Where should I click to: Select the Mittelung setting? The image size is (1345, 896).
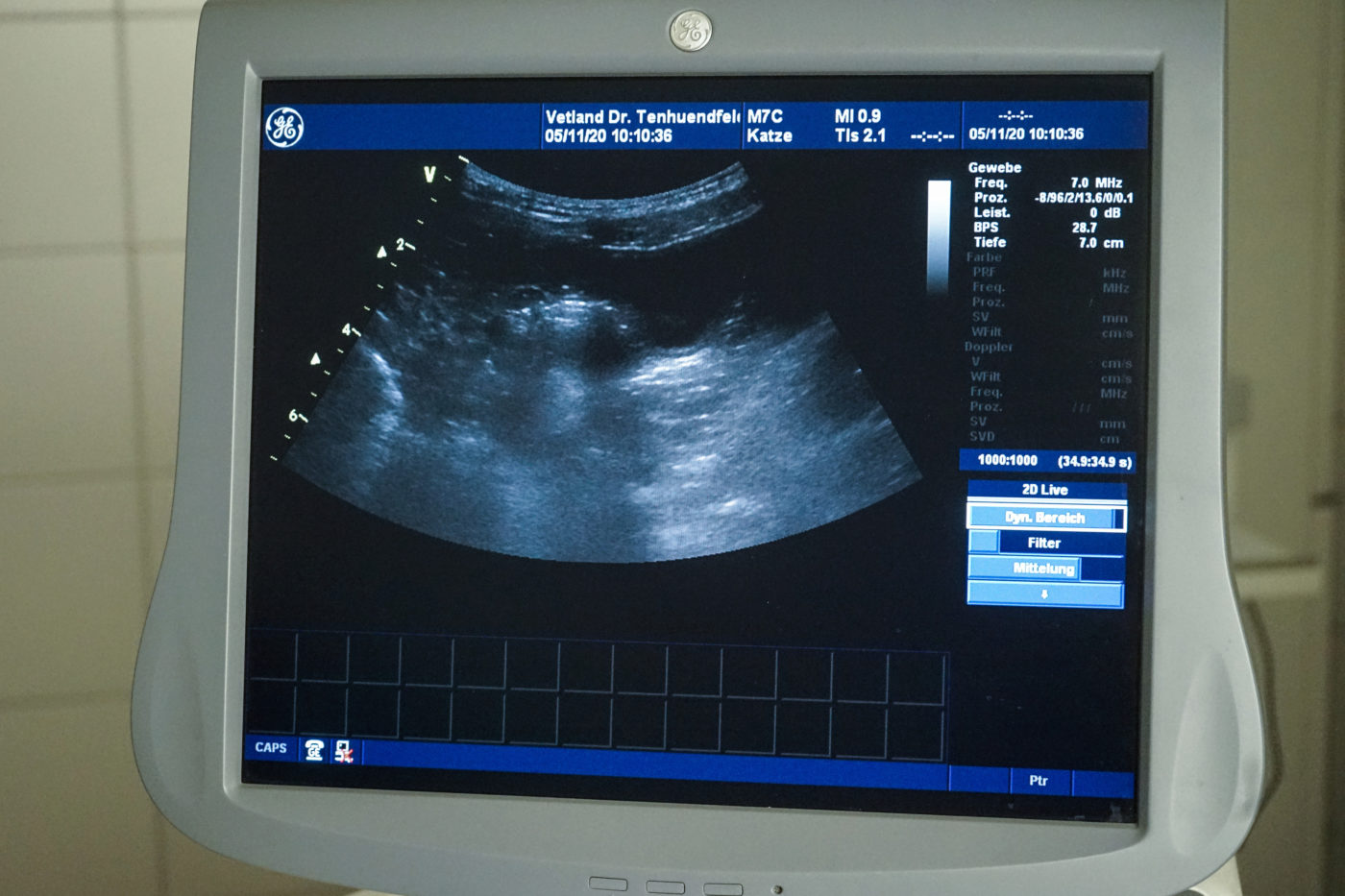click(1043, 569)
